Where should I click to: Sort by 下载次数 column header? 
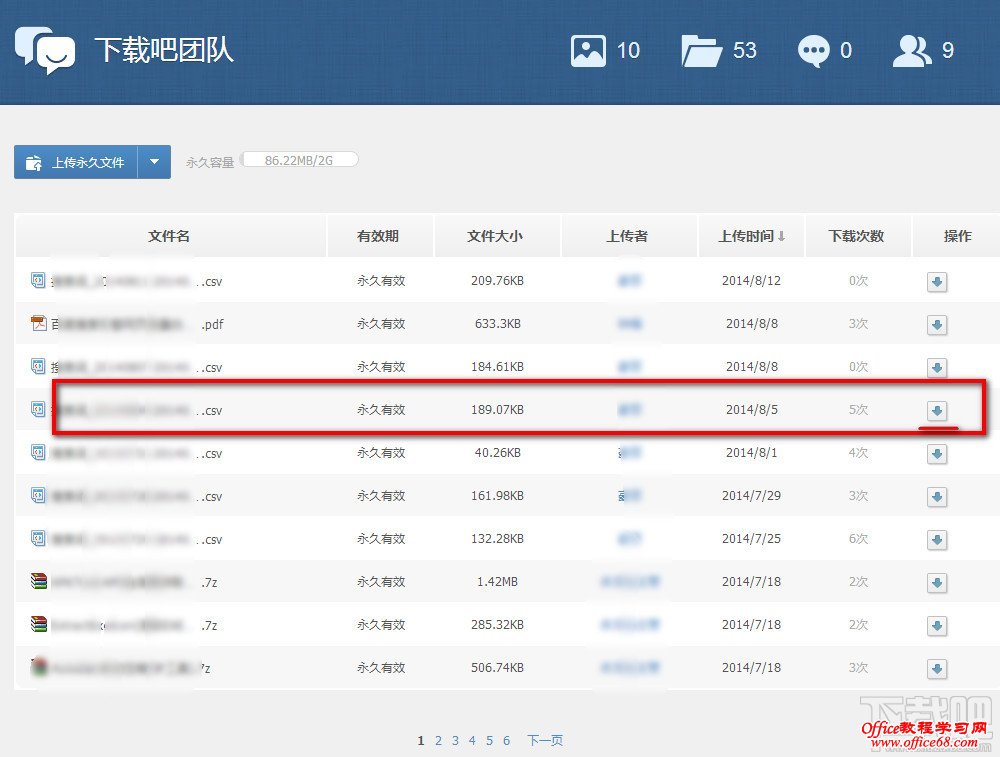coord(857,236)
